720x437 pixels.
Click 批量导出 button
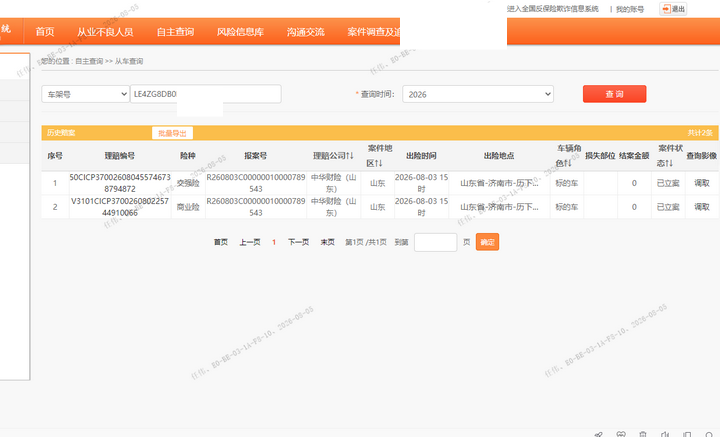[172, 133]
